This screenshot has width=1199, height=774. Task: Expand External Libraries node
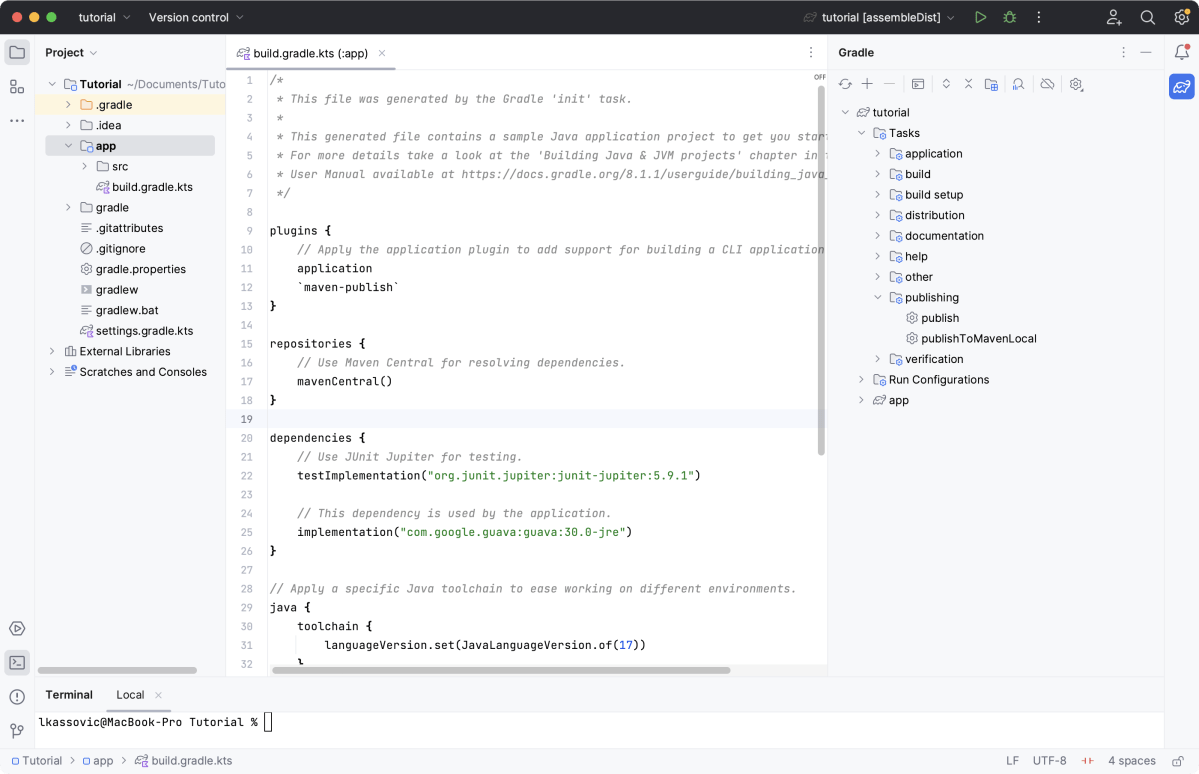pyautogui.click(x=52, y=352)
